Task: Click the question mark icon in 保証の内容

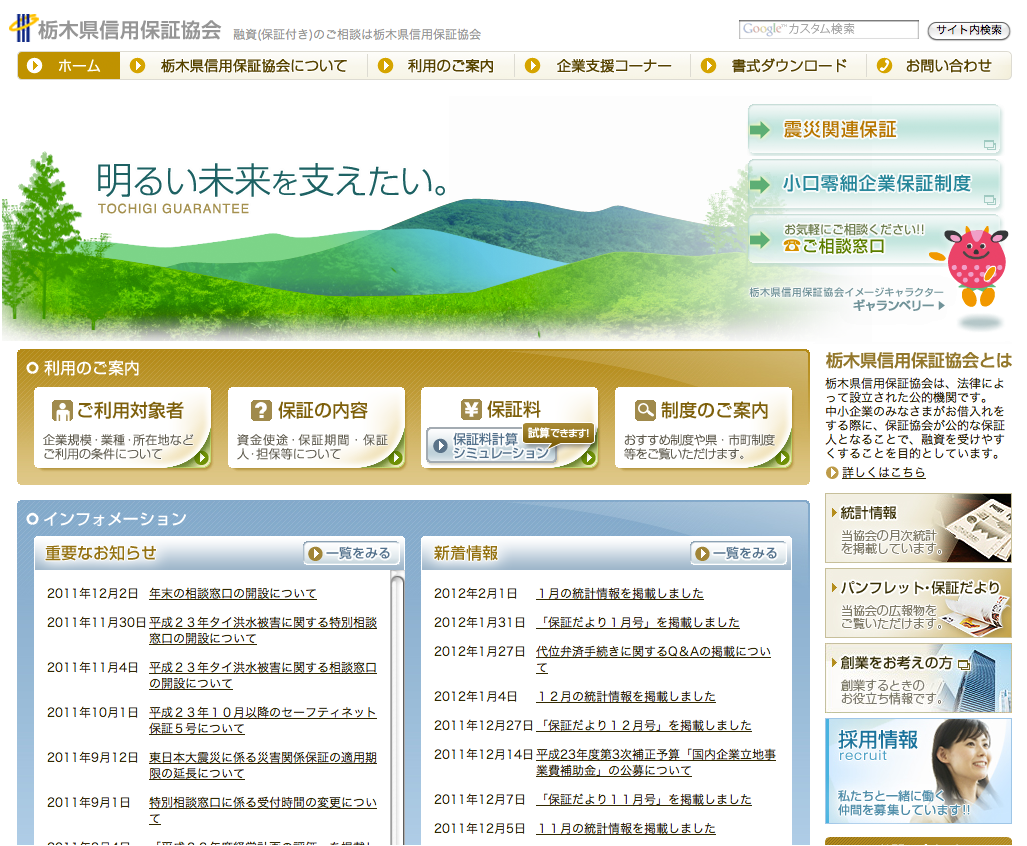Action: tap(261, 410)
